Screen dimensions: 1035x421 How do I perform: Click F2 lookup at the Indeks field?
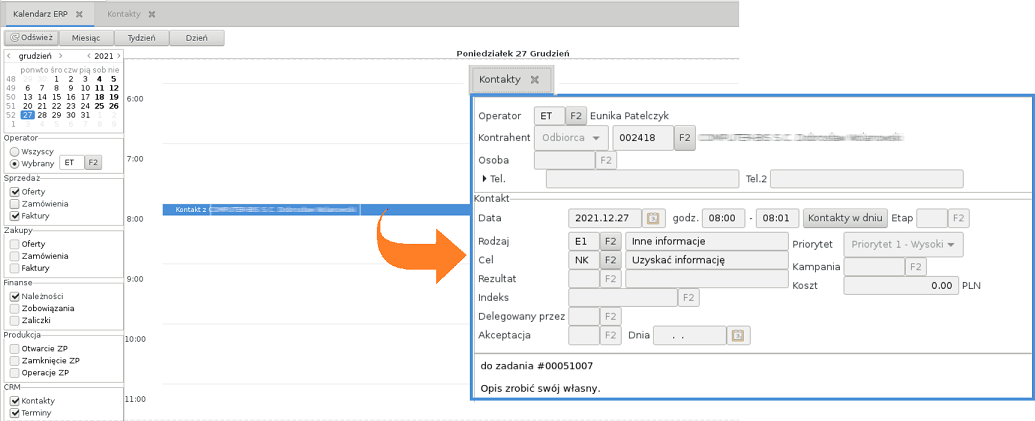[688, 298]
